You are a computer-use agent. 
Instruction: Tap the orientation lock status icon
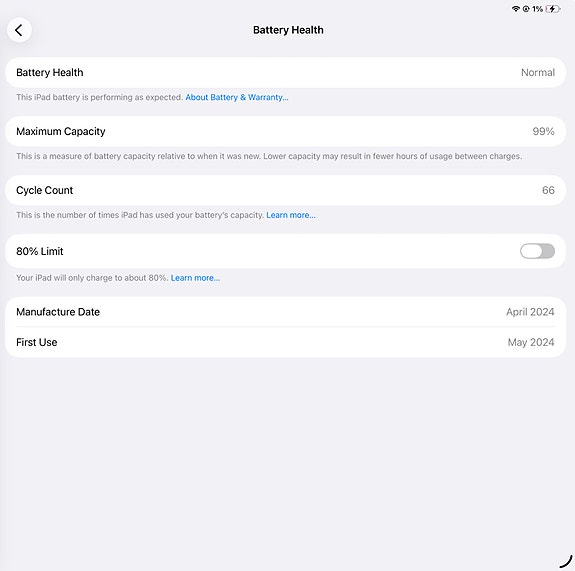526,9
